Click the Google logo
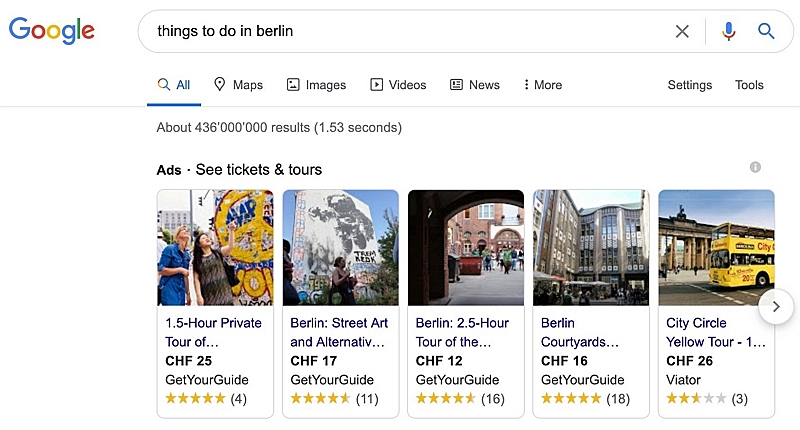The image size is (800, 430). 52,31
